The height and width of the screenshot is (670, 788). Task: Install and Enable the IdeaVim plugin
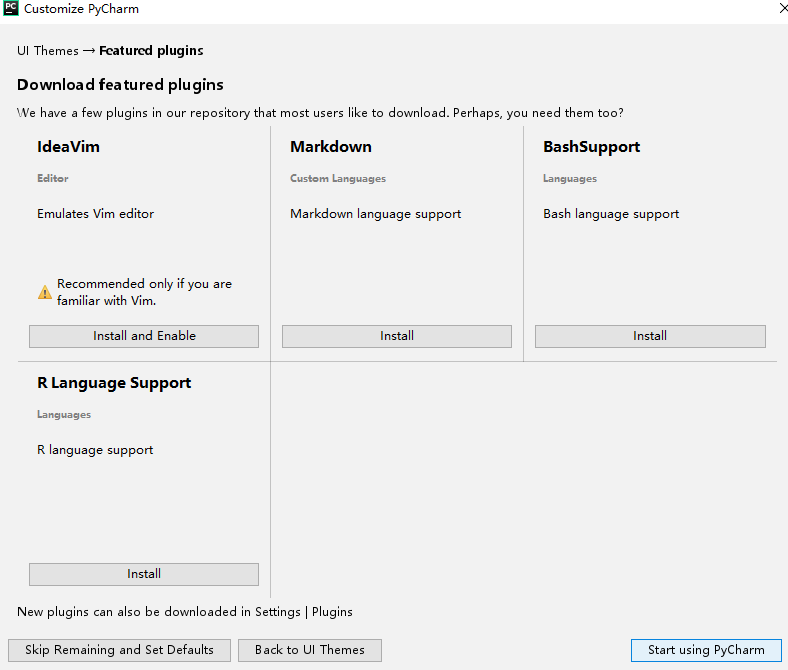click(144, 336)
